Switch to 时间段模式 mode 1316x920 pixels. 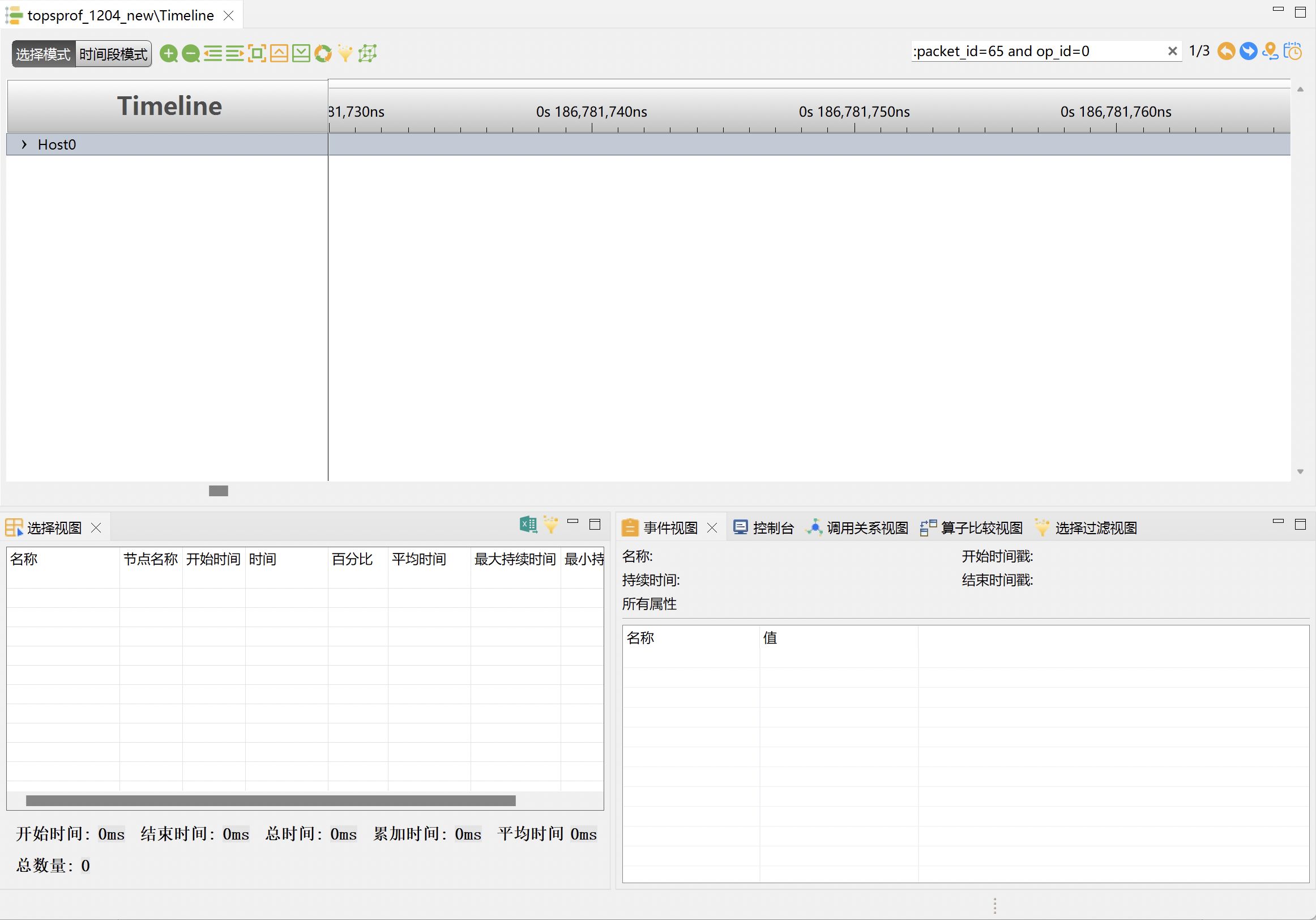click(113, 54)
